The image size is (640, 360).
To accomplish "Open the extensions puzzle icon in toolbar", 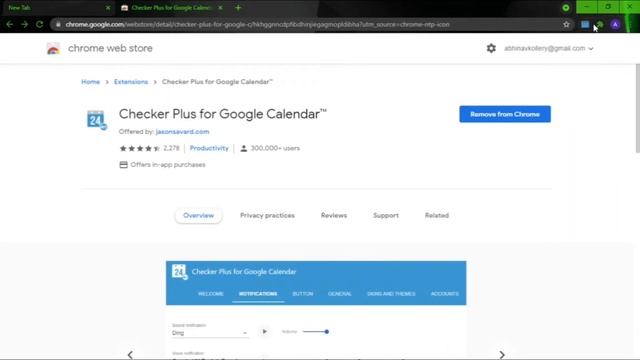I will pos(600,24).
